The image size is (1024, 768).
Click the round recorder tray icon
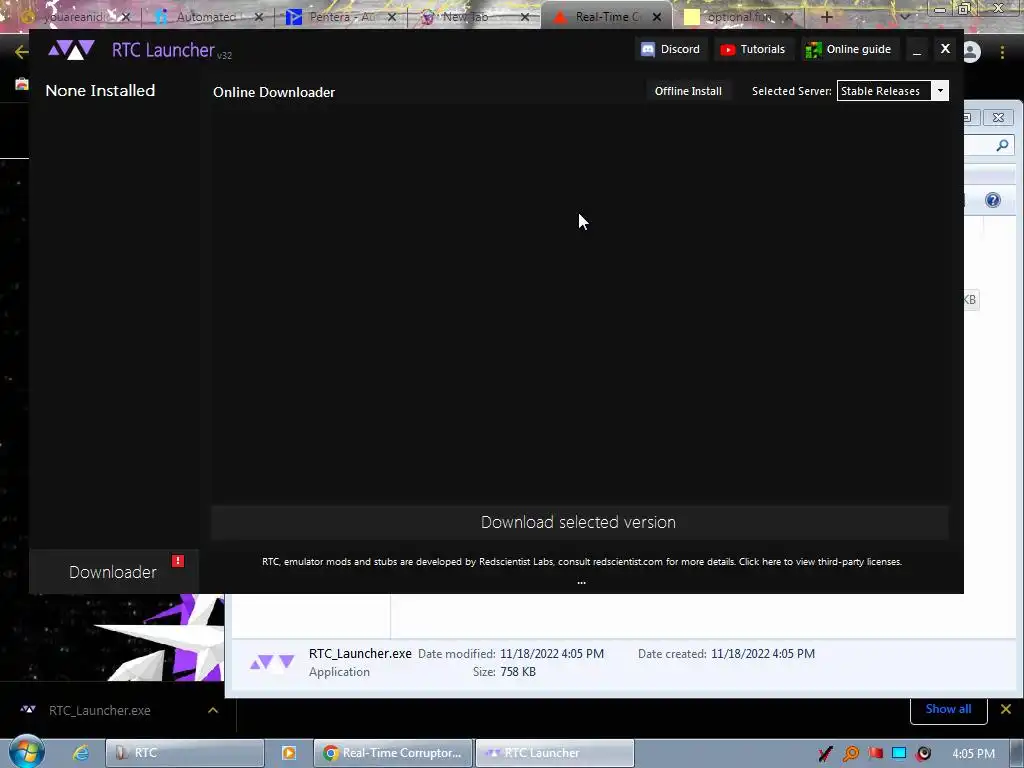click(x=923, y=753)
